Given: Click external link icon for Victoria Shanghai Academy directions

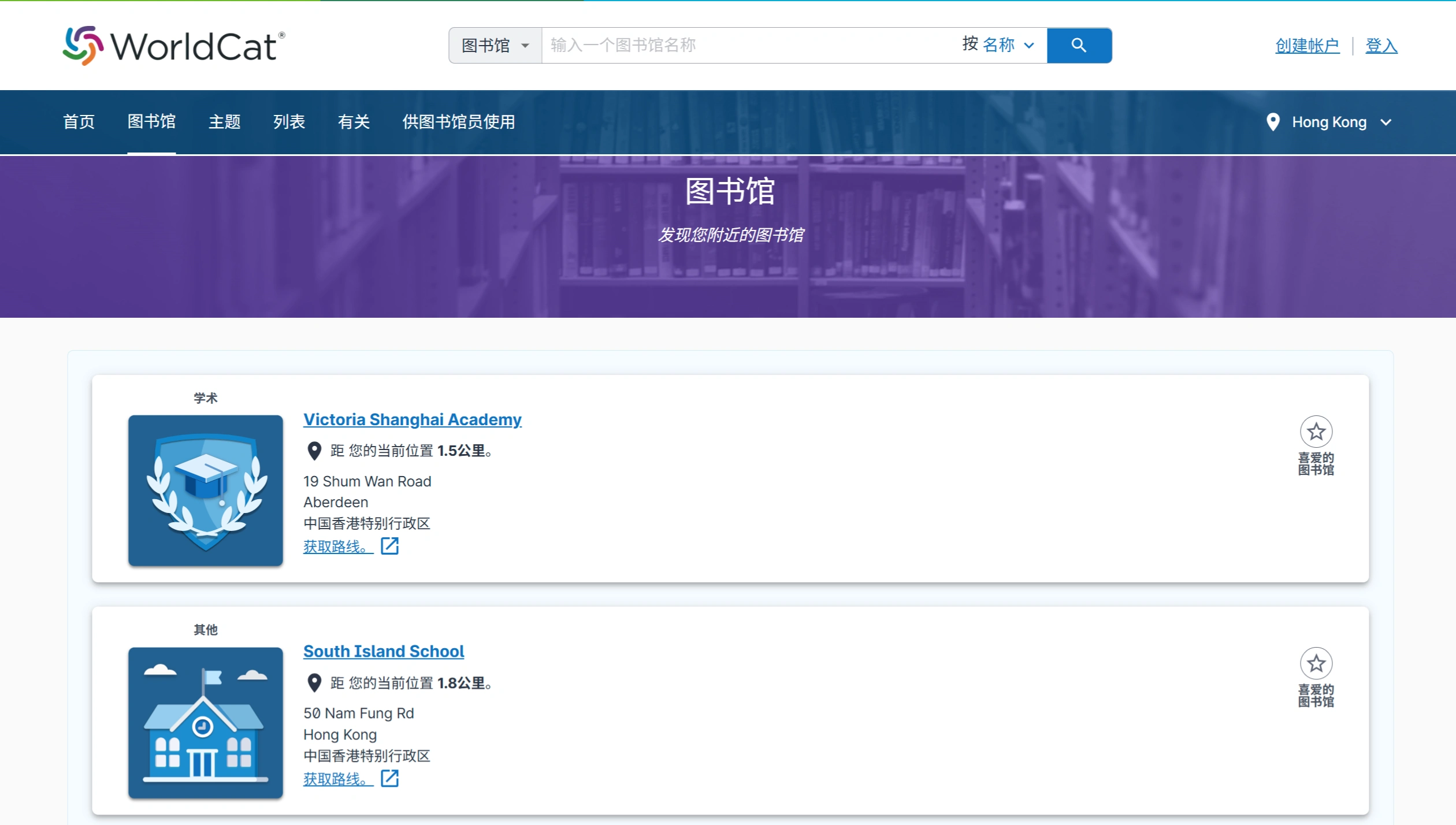Looking at the screenshot, I should 390,546.
